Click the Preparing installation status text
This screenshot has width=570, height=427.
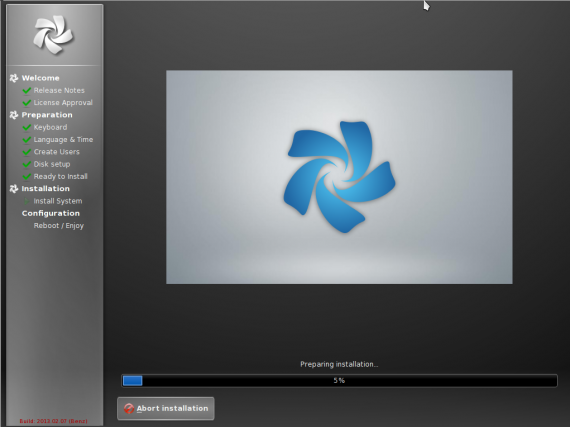[x=339, y=364]
